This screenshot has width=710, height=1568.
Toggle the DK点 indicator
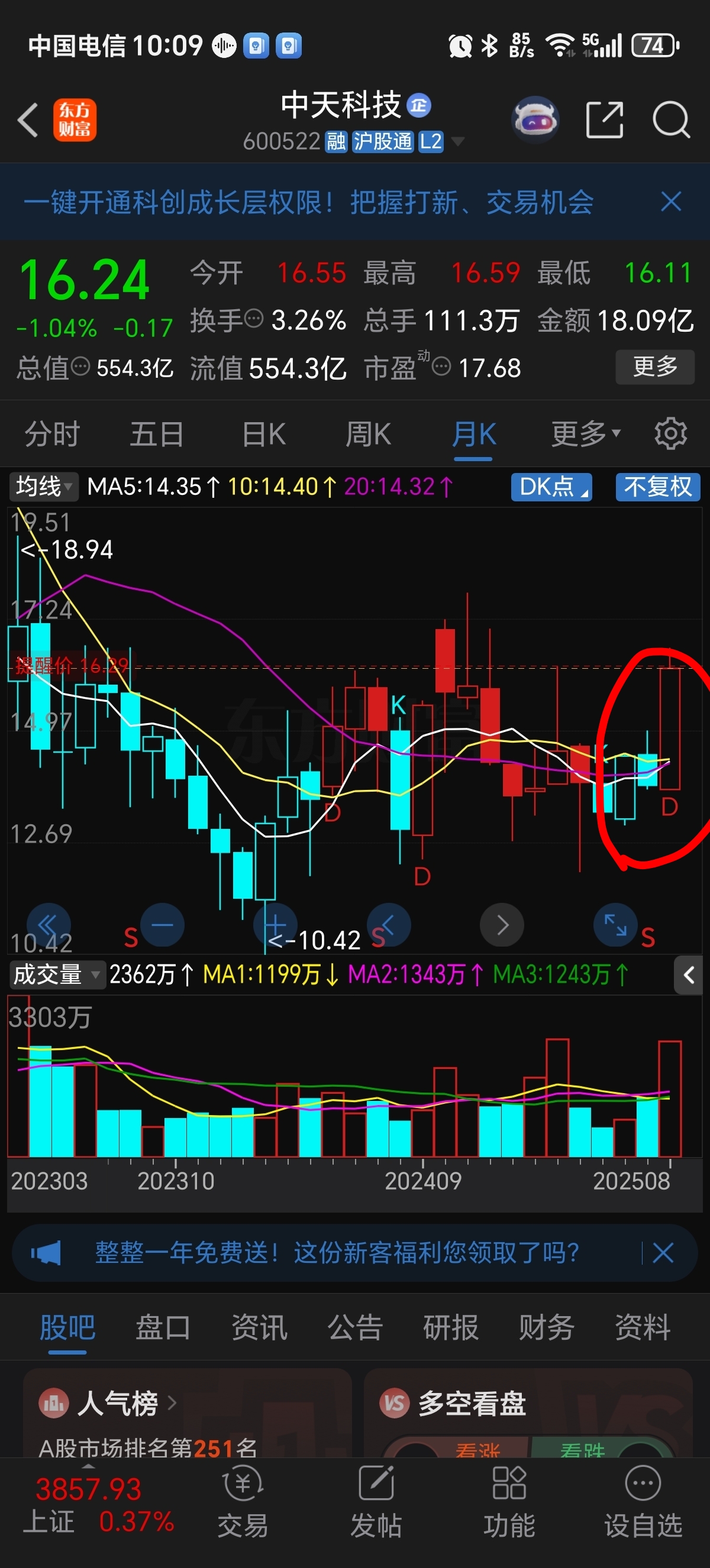(x=551, y=487)
